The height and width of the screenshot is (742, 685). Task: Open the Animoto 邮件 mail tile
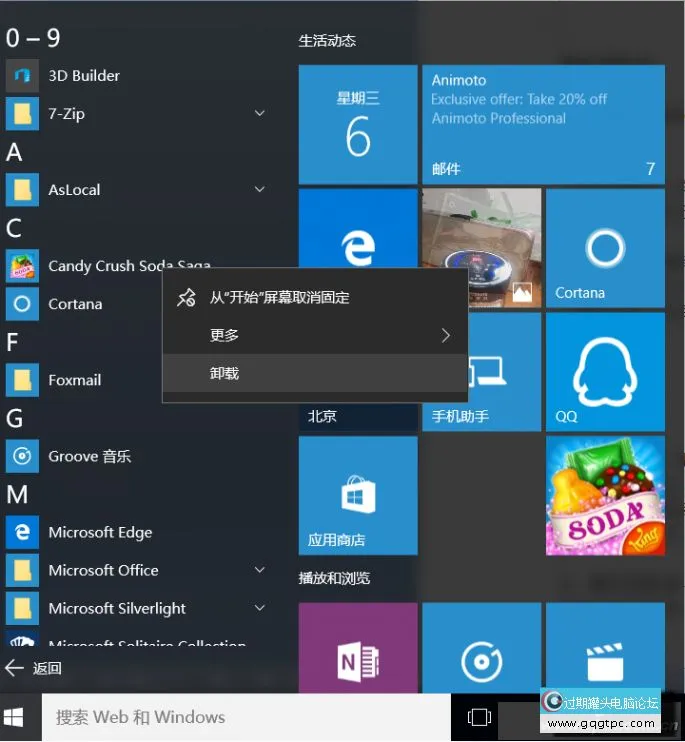coord(544,124)
